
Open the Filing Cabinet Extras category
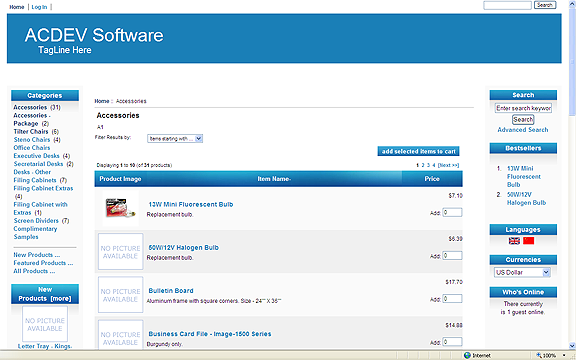pyautogui.click(x=43, y=188)
